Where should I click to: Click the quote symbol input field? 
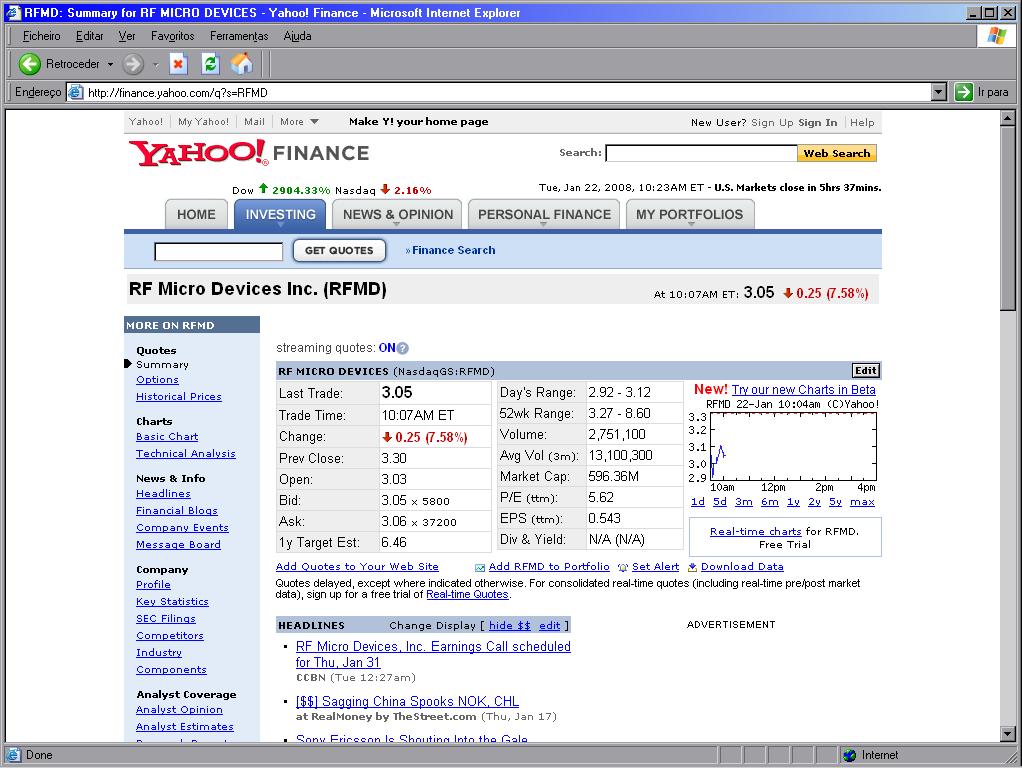click(x=218, y=252)
